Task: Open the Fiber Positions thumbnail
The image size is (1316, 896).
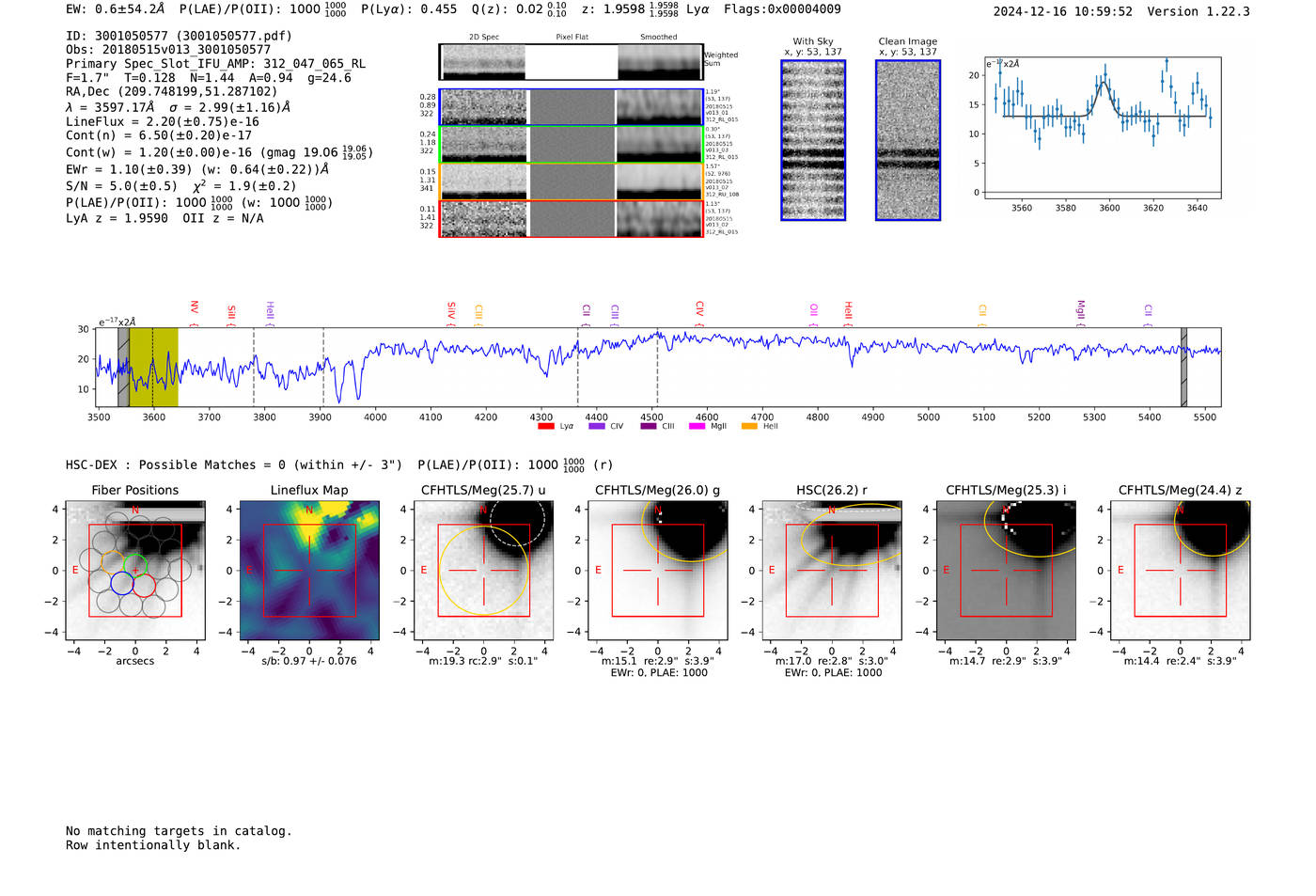Action: coord(135,570)
